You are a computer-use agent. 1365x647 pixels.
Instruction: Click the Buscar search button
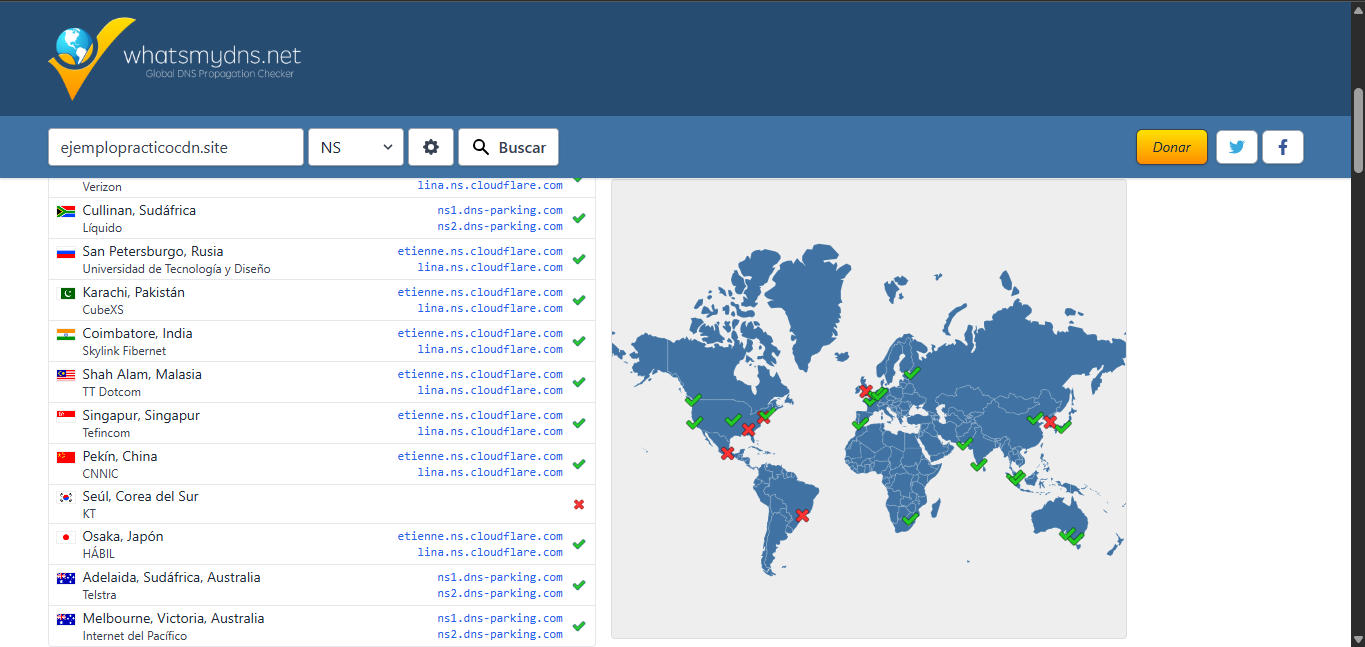[x=508, y=147]
